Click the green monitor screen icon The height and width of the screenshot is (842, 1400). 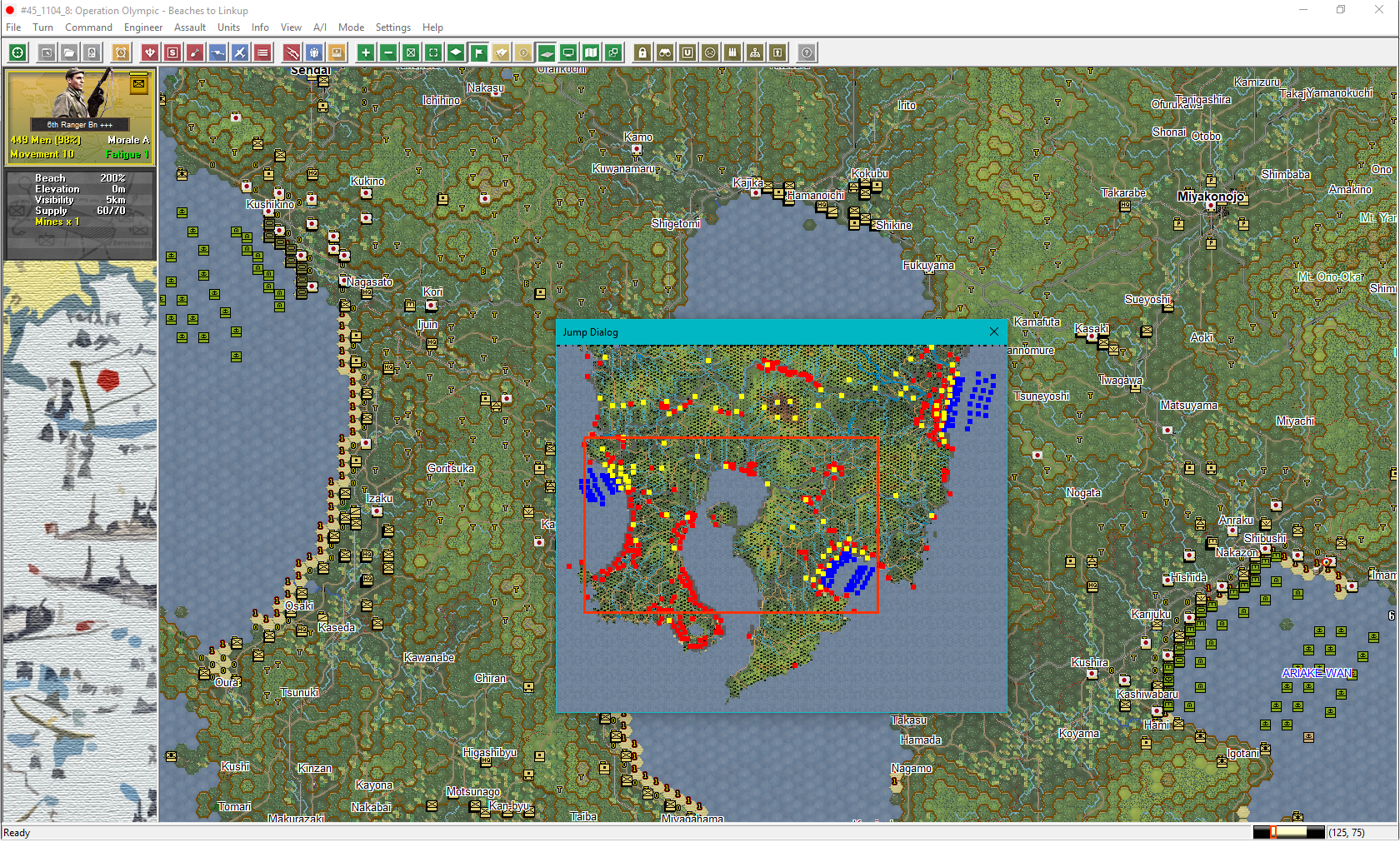click(568, 52)
